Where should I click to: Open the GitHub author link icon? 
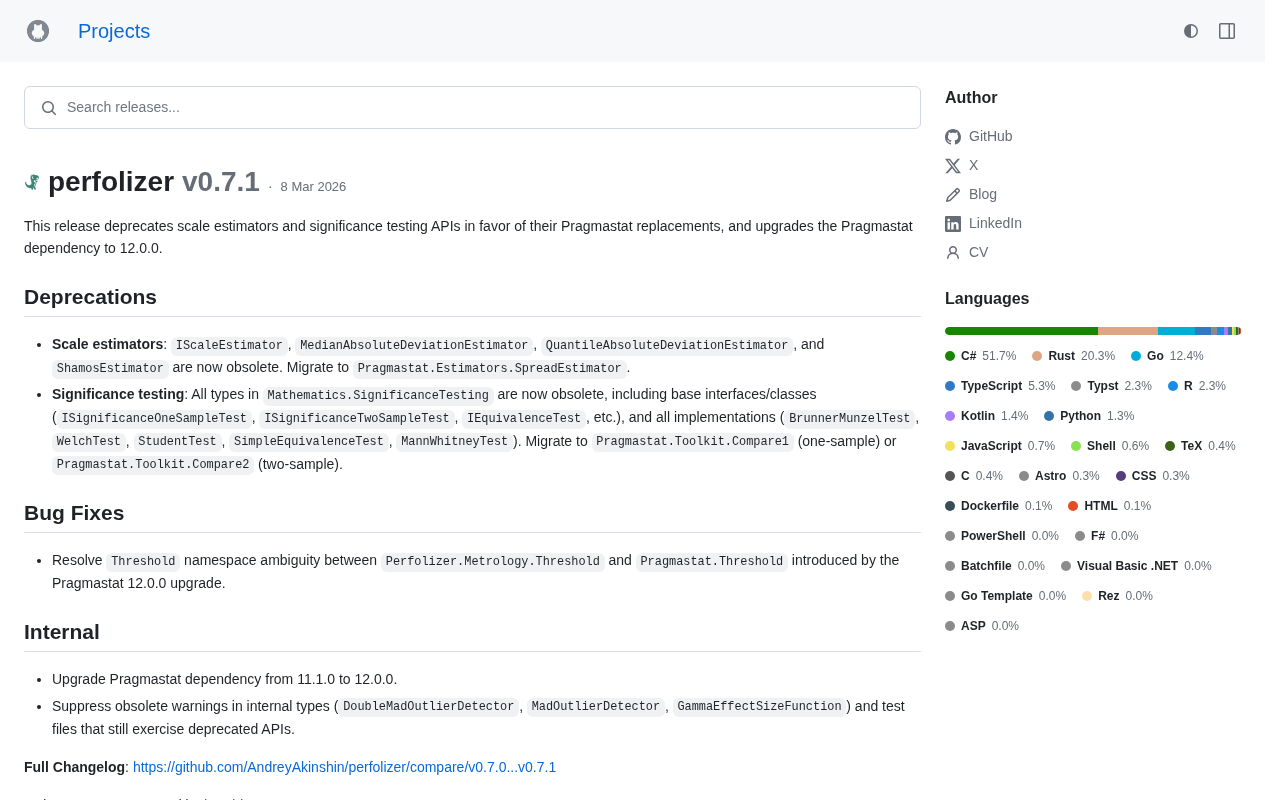(953, 137)
